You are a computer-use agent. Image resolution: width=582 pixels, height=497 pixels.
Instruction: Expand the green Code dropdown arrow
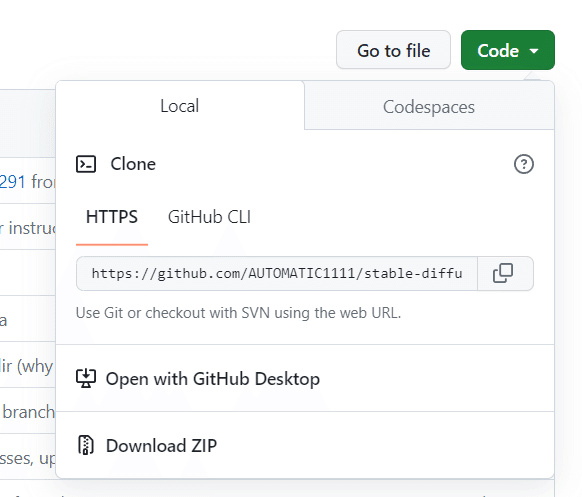click(534, 51)
